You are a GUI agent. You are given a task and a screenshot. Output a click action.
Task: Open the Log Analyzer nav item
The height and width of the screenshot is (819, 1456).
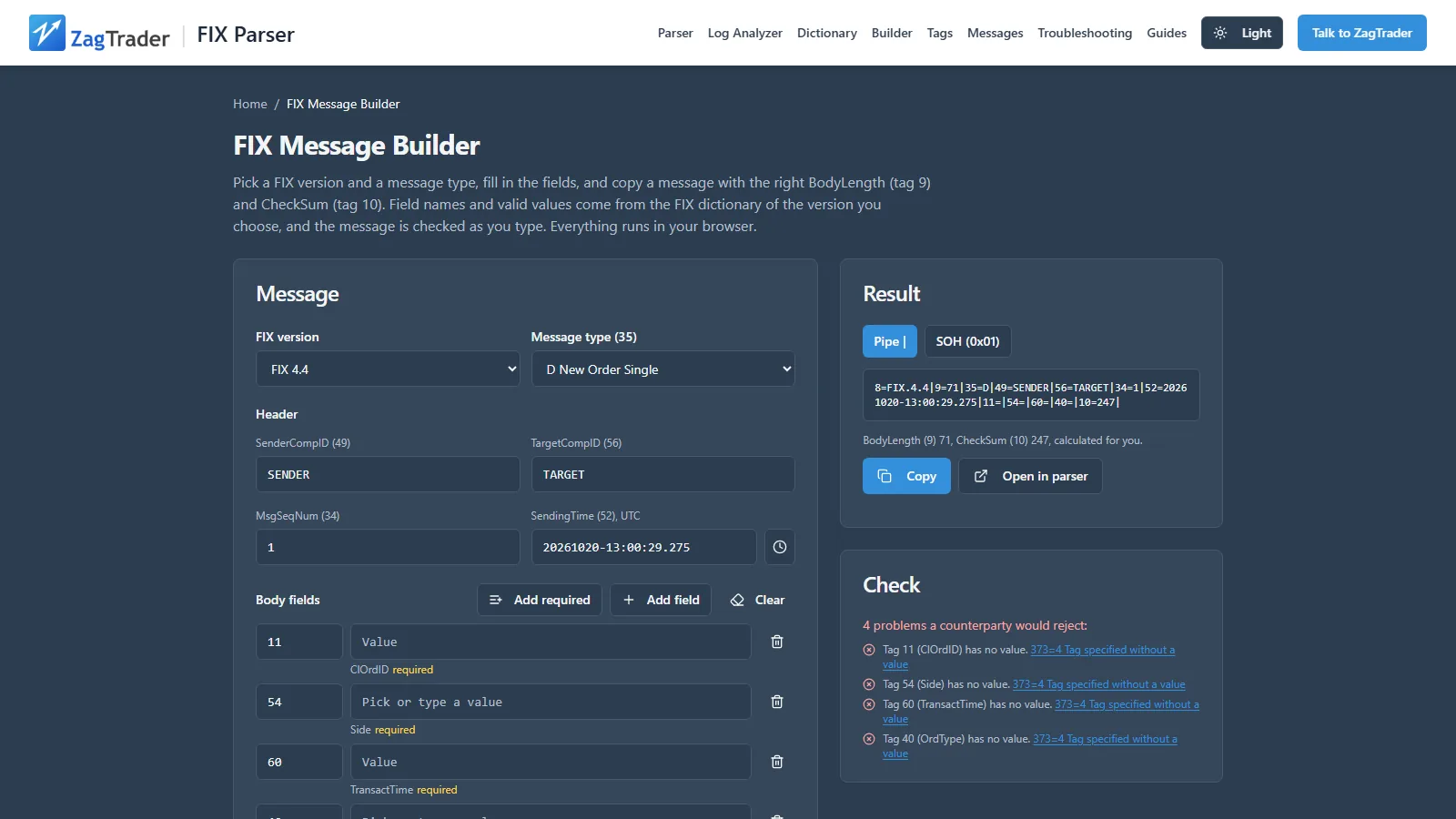[745, 33]
